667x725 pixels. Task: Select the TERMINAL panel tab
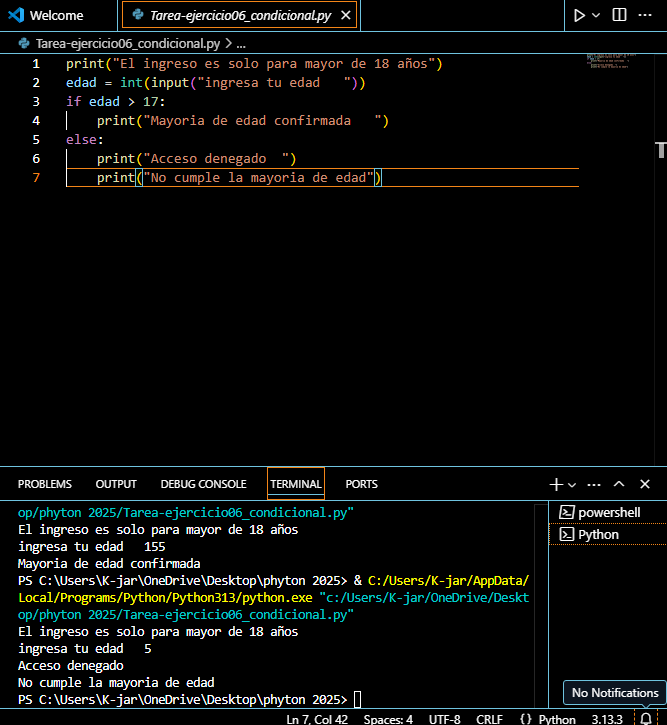coord(296,484)
